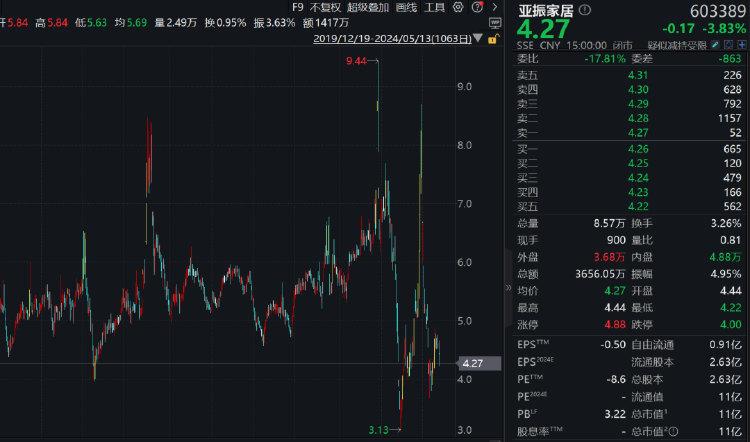The image size is (750, 442).
Task: Open the help question mark icon
Action: [x=477, y=7]
